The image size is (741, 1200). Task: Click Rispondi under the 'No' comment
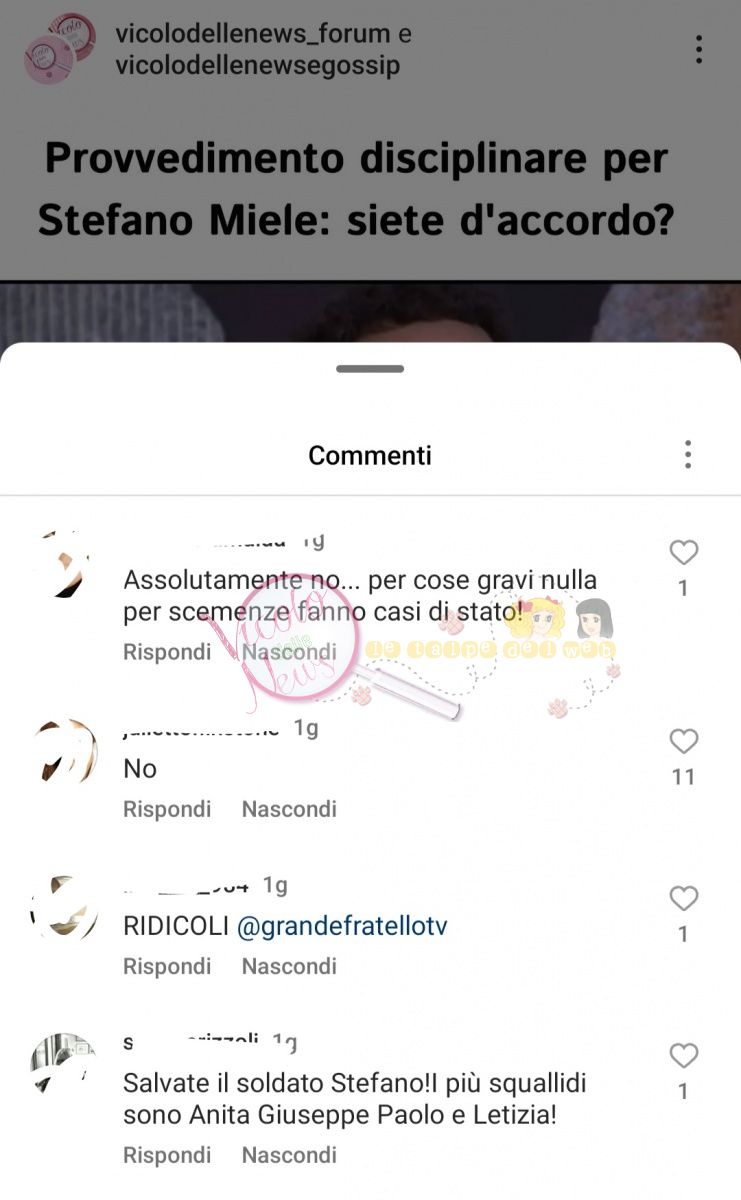point(167,809)
